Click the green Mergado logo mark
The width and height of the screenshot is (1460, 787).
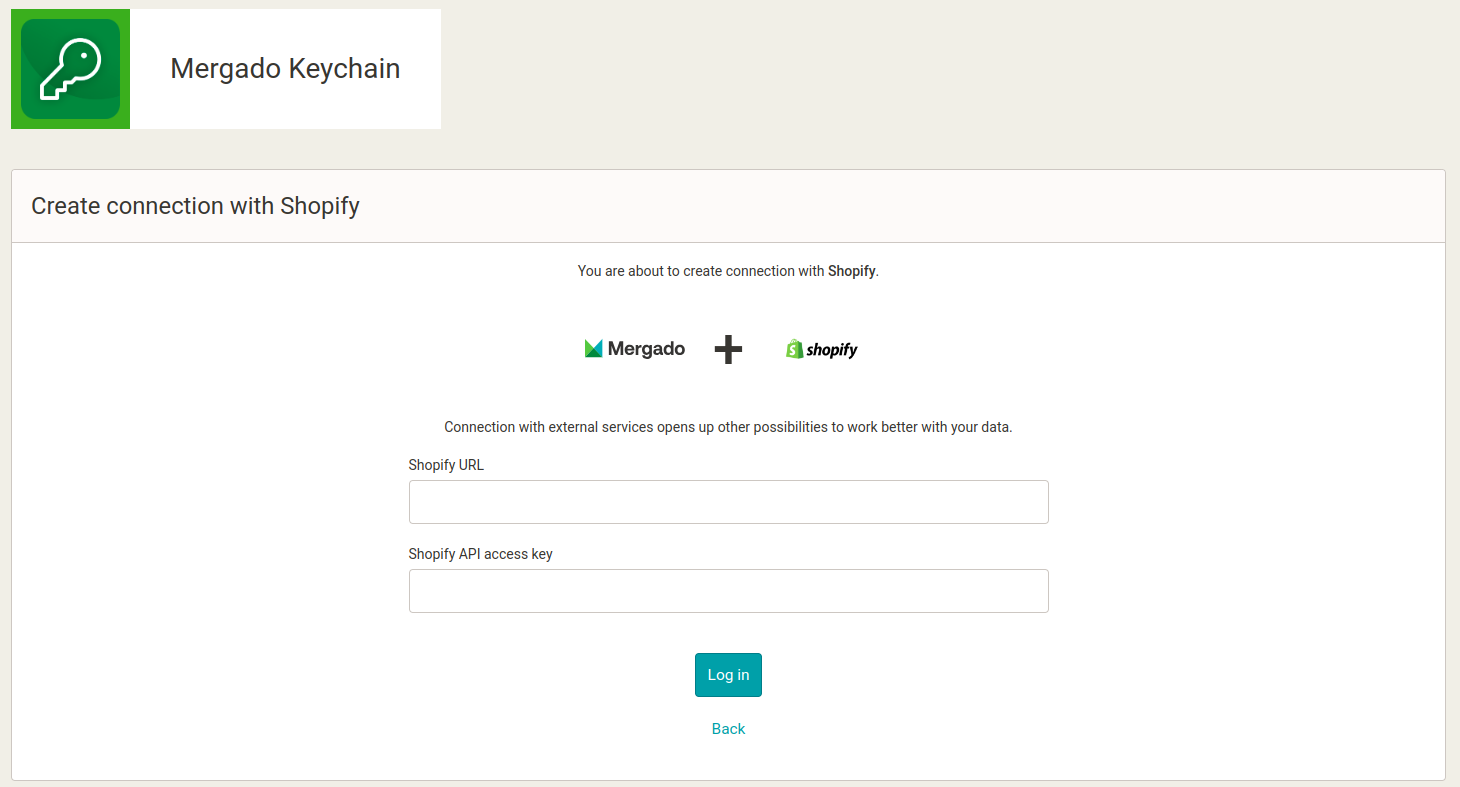593,348
